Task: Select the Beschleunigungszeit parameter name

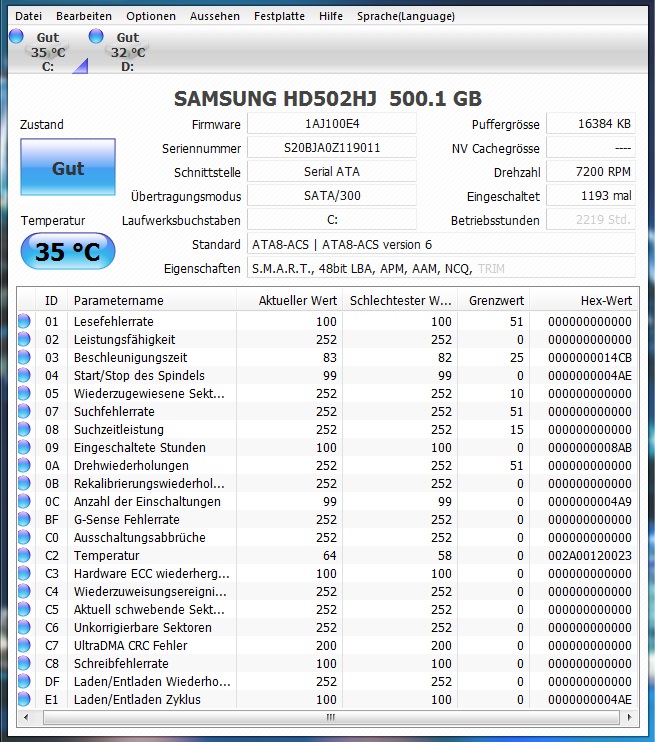Action: point(130,357)
